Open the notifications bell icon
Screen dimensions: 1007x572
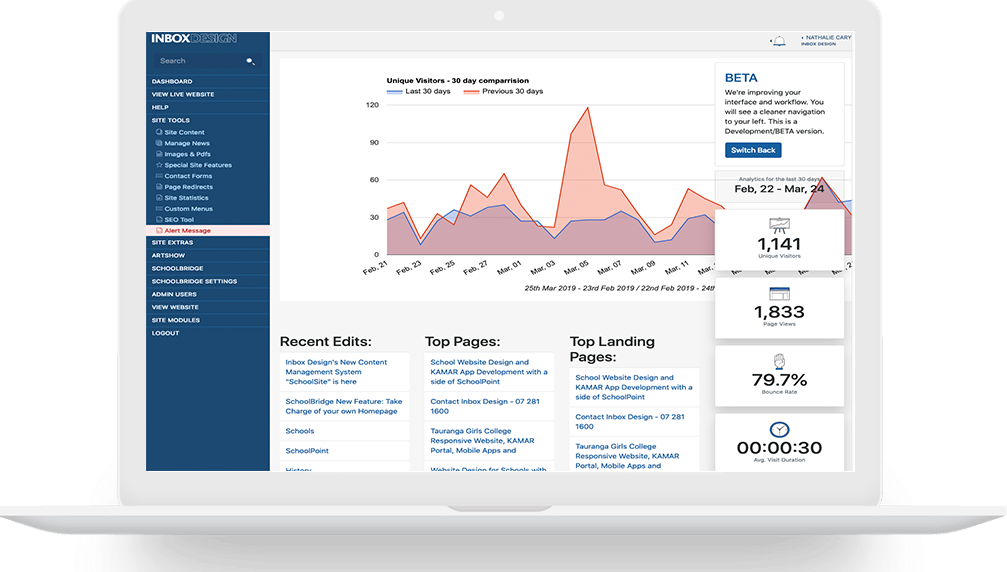[778, 41]
